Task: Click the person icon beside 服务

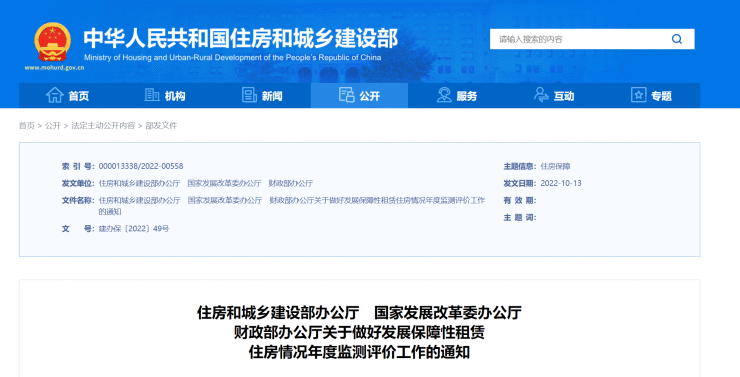Action: tap(444, 95)
